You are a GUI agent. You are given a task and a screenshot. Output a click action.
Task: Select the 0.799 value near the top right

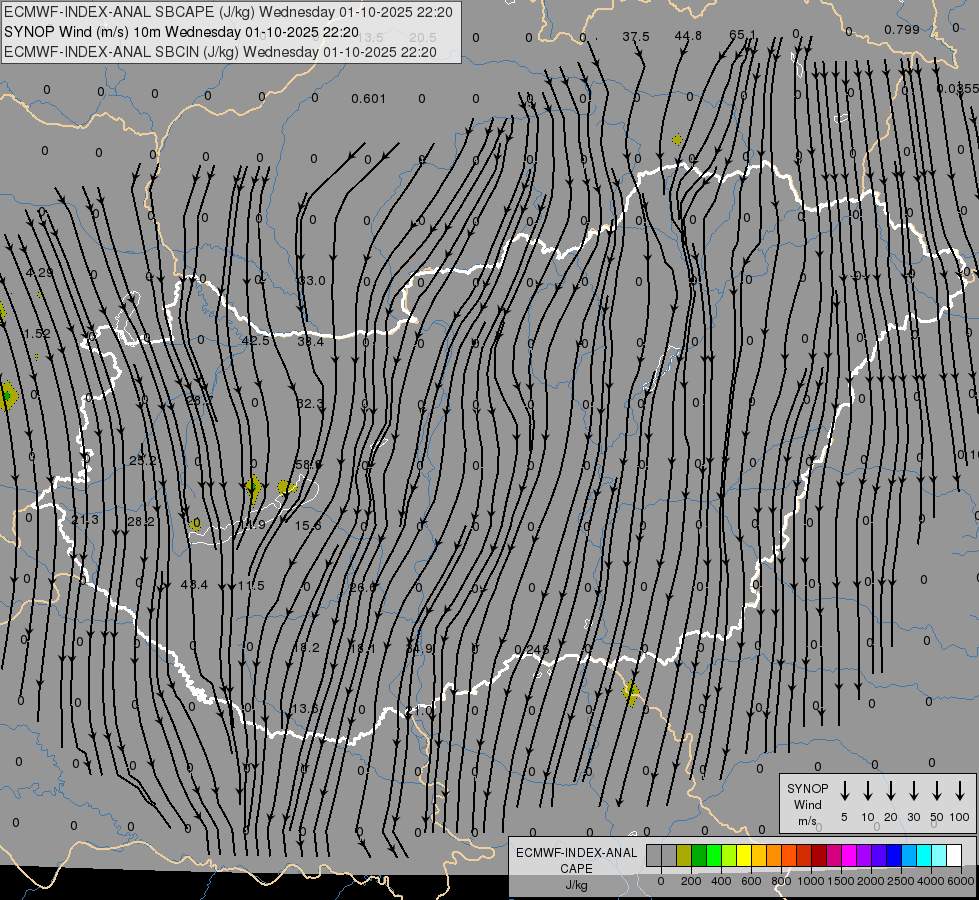(901, 30)
